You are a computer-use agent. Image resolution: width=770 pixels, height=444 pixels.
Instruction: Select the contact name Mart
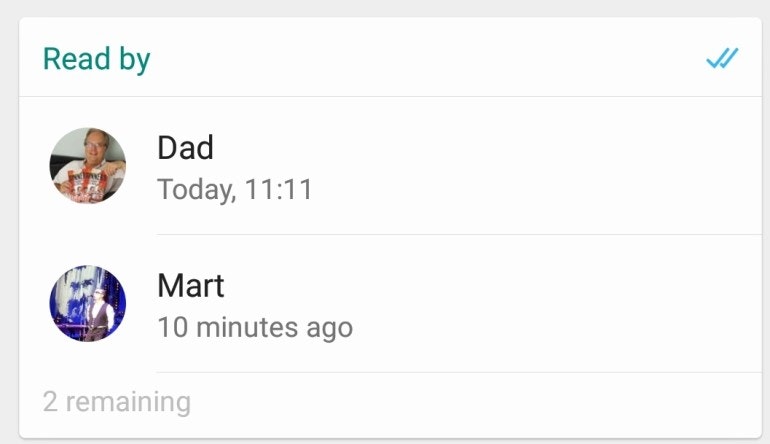click(190, 286)
